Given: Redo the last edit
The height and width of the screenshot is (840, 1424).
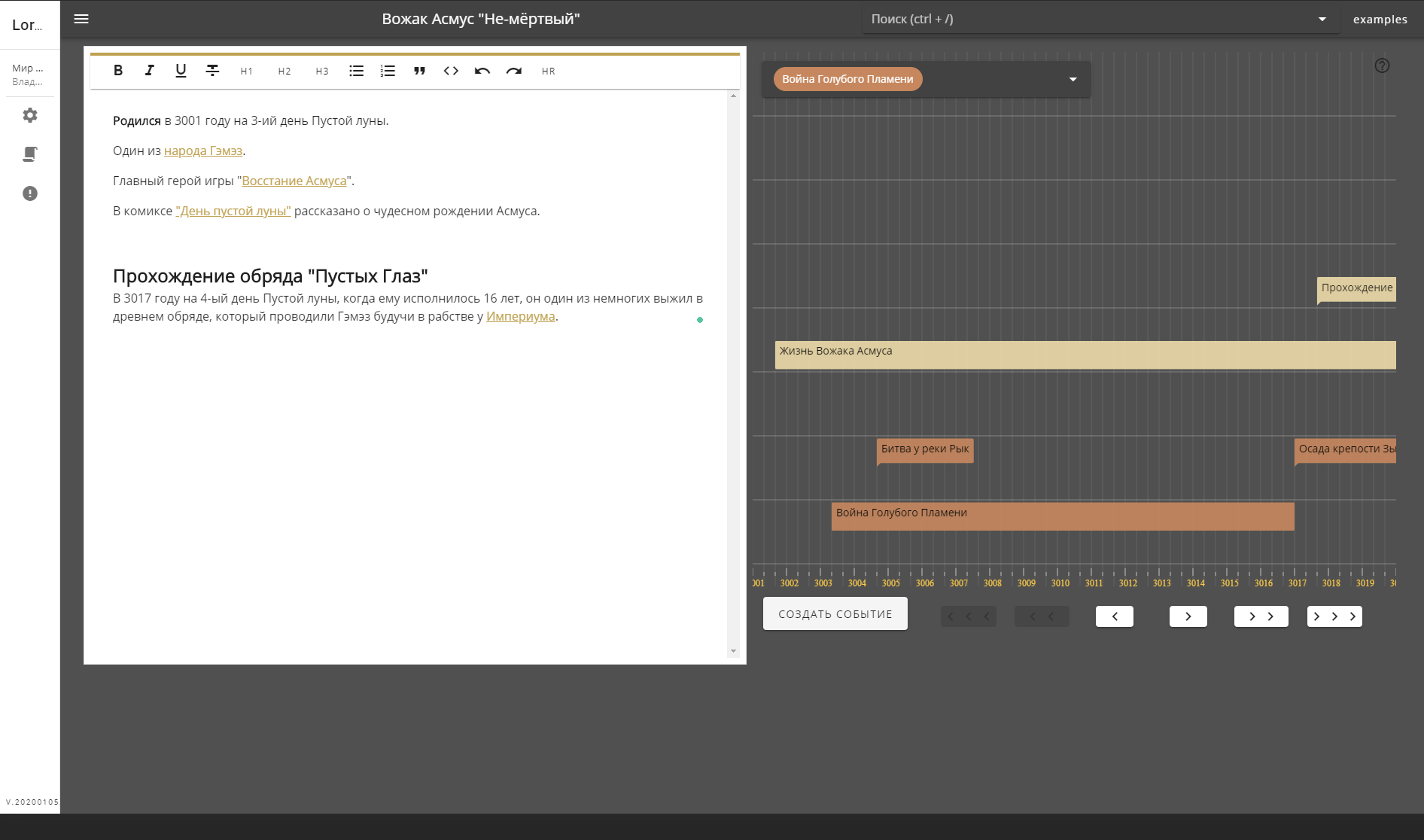Looking at the screenshot, I should 514,71.
